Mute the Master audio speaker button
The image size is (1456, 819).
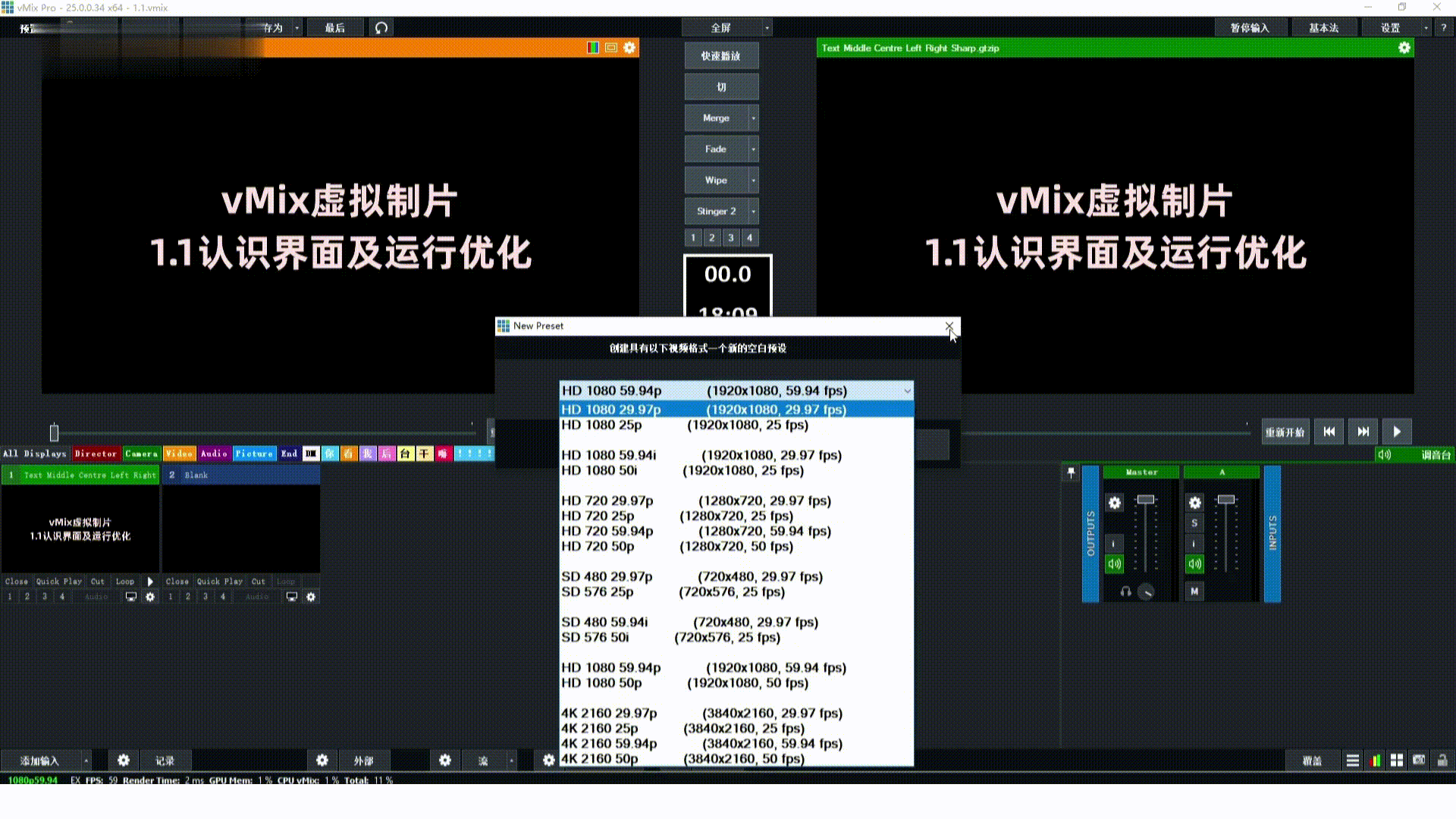[1114, 563]
